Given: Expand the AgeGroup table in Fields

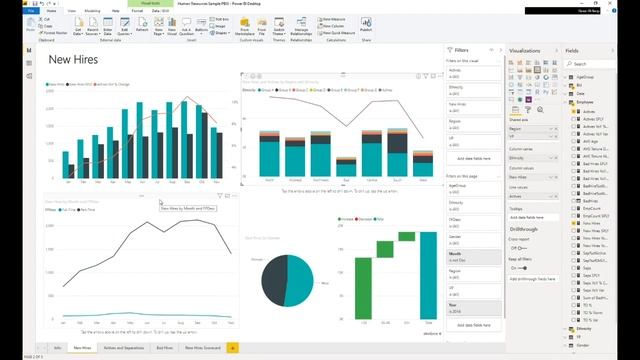Looking at the screenshot, I should coord(566,77).
